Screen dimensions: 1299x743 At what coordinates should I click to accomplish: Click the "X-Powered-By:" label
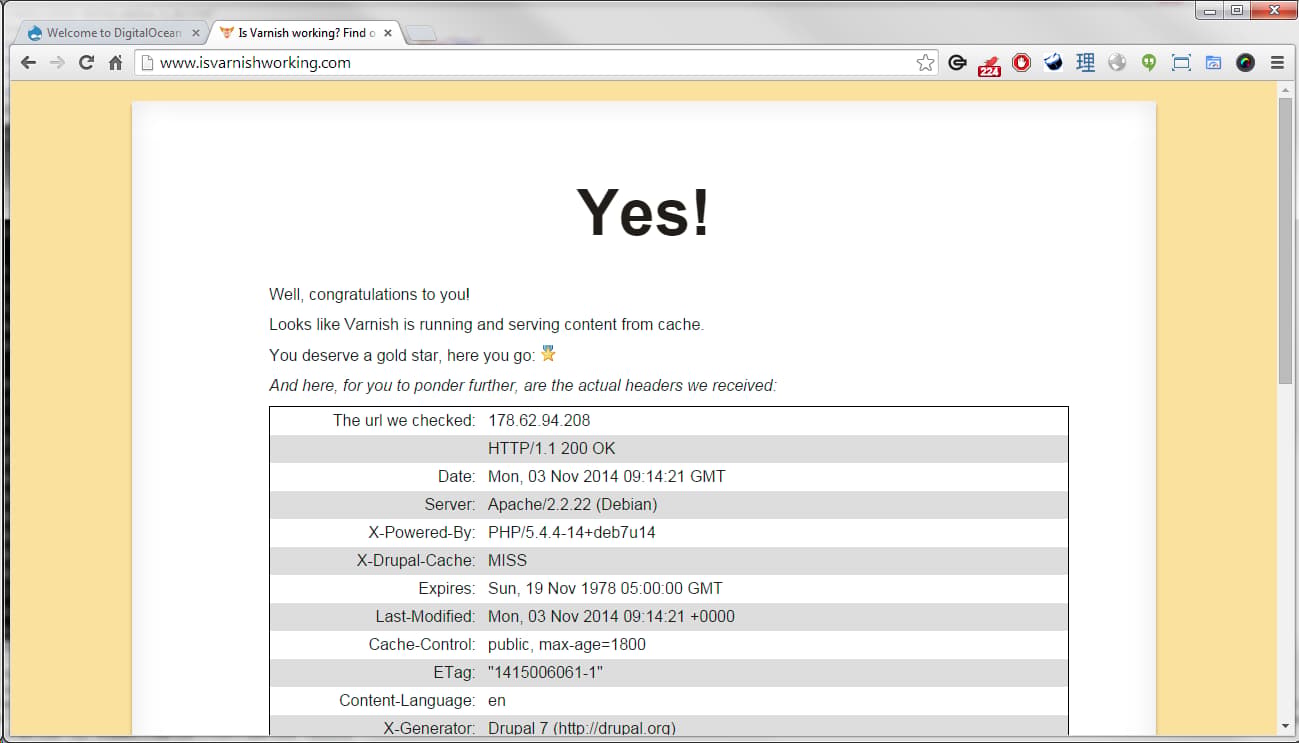coord(422,533)
